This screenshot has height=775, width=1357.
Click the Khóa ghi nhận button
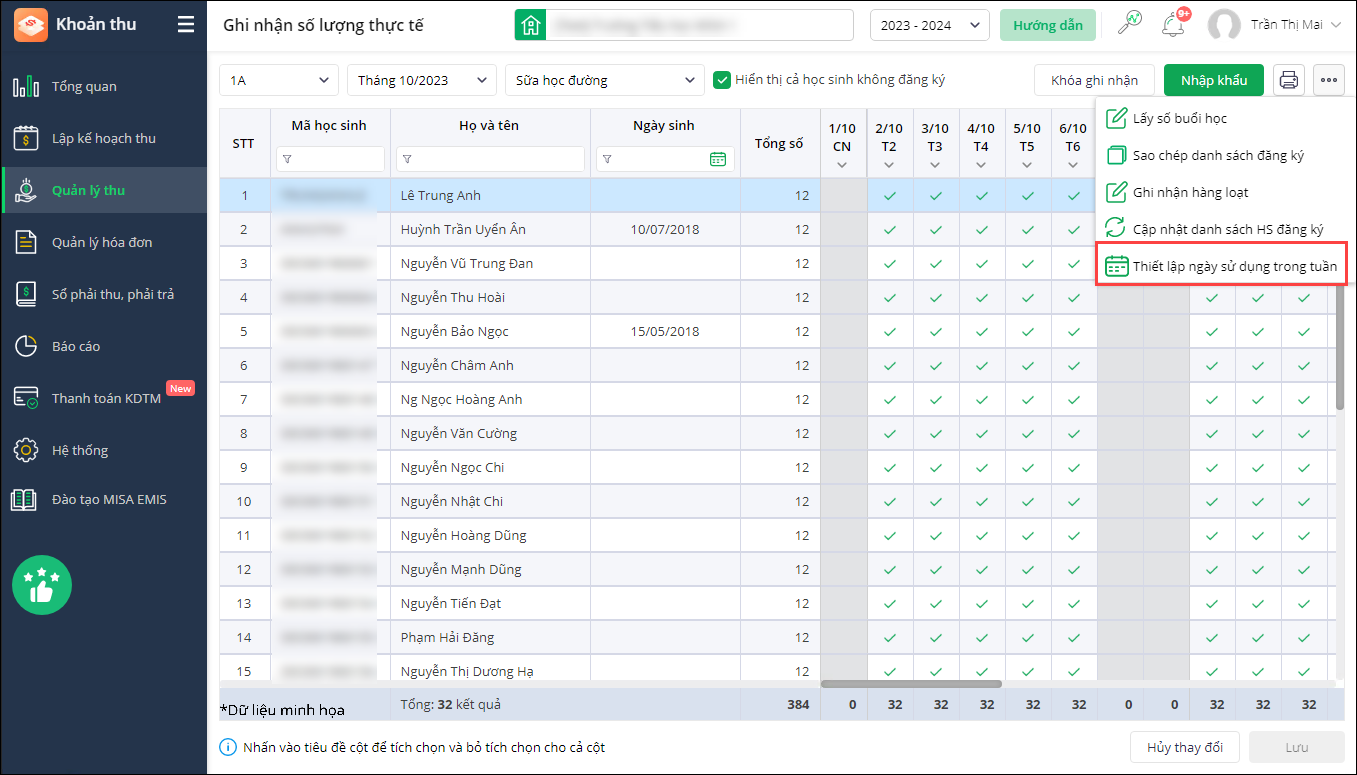[1094, 80]
